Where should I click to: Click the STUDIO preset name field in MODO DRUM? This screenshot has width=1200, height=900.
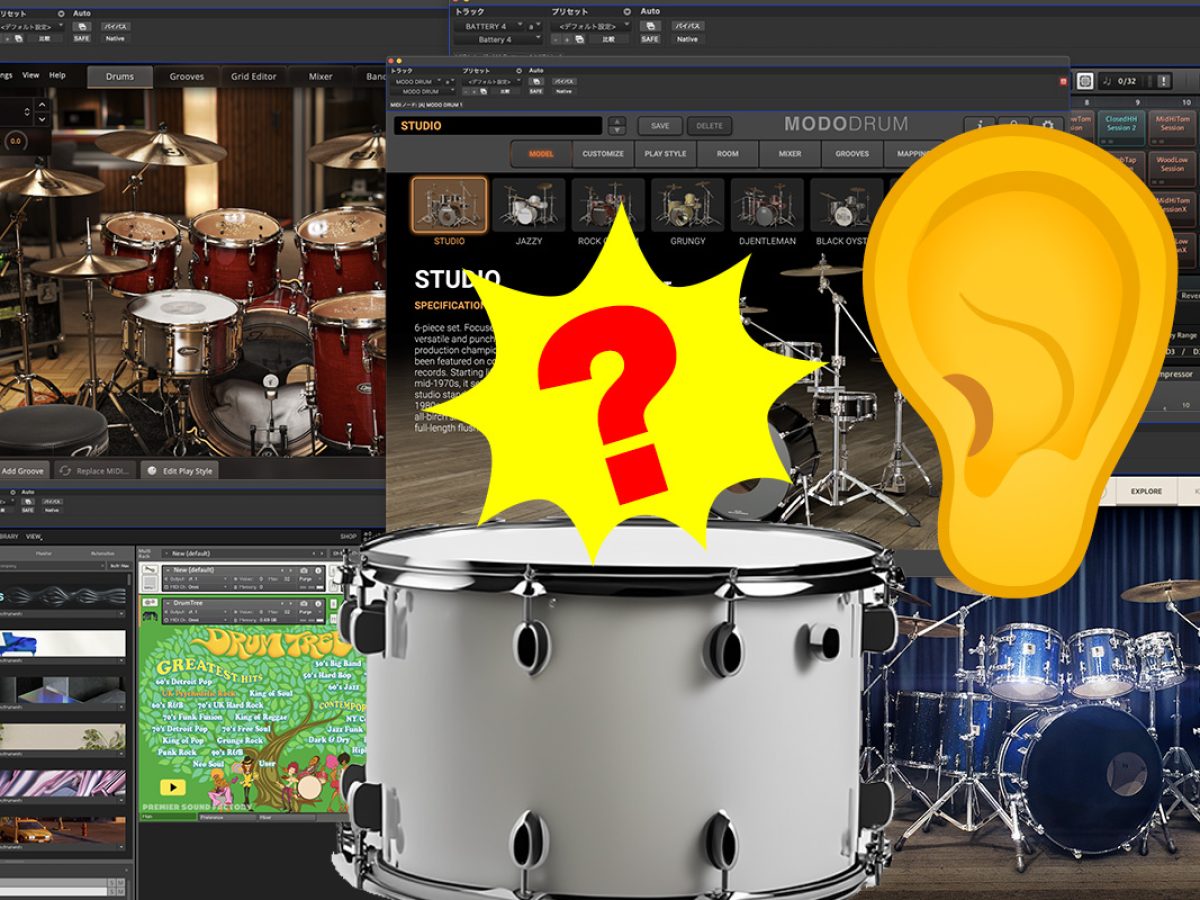point(498,126)
